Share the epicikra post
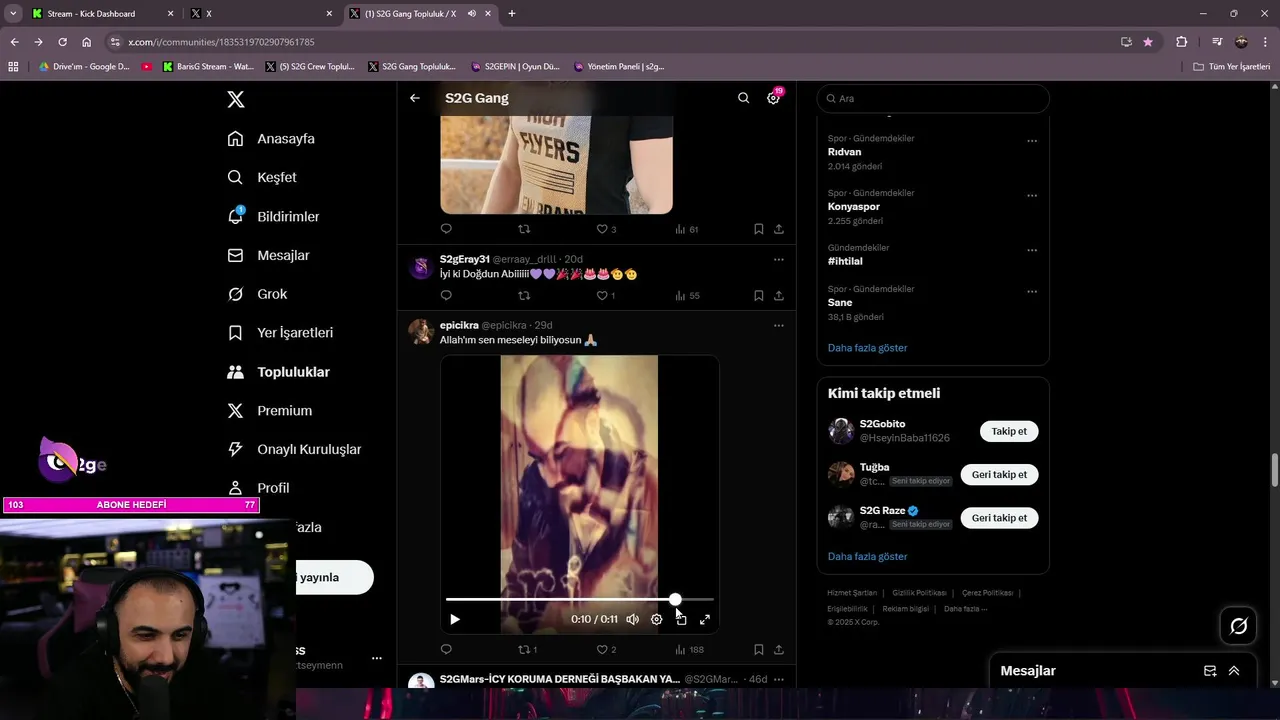The width and height of the screenshot is (1280, 720). [778, 650]
